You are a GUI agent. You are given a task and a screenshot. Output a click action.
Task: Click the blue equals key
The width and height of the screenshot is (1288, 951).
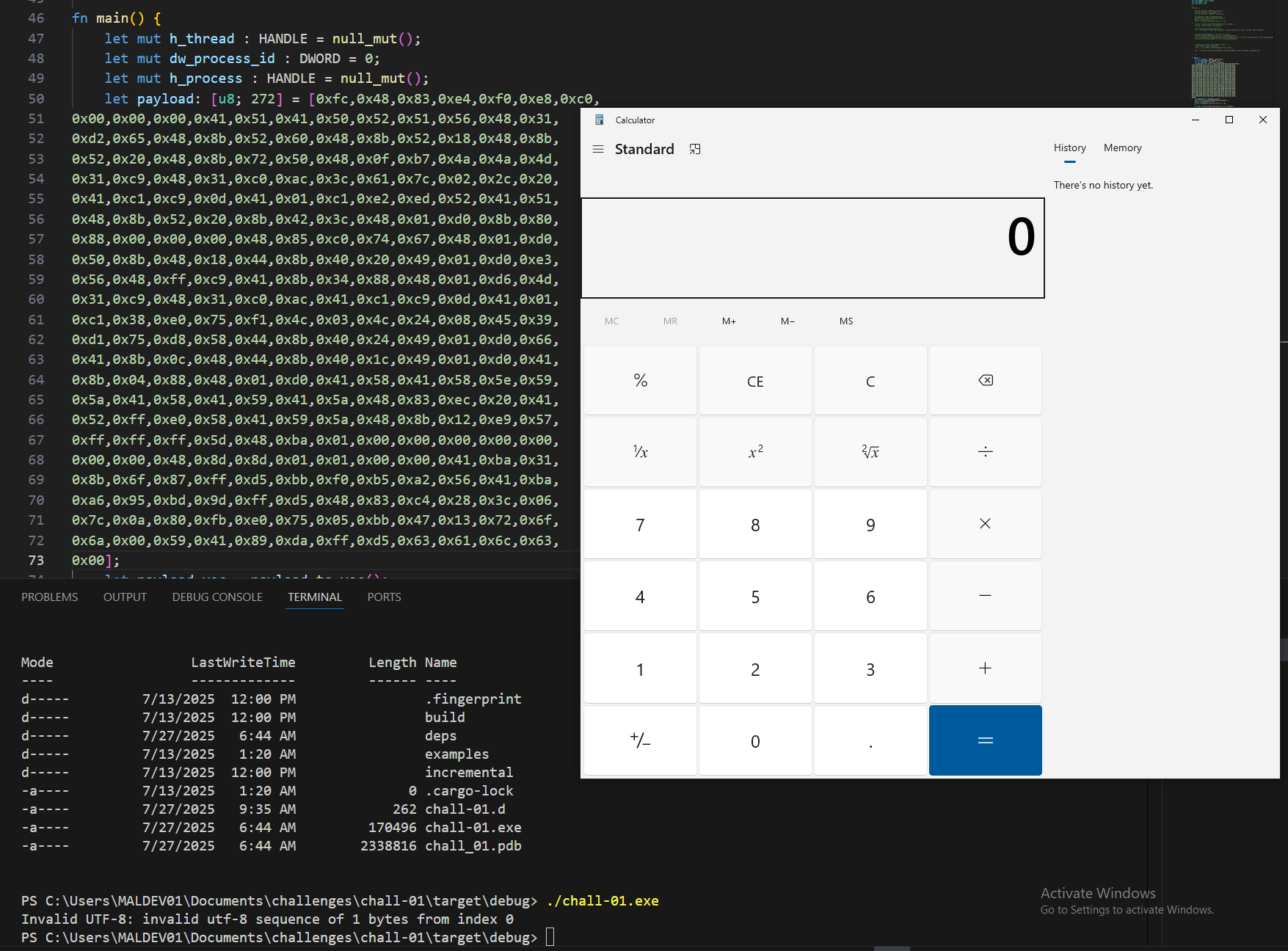coord(985,740)
